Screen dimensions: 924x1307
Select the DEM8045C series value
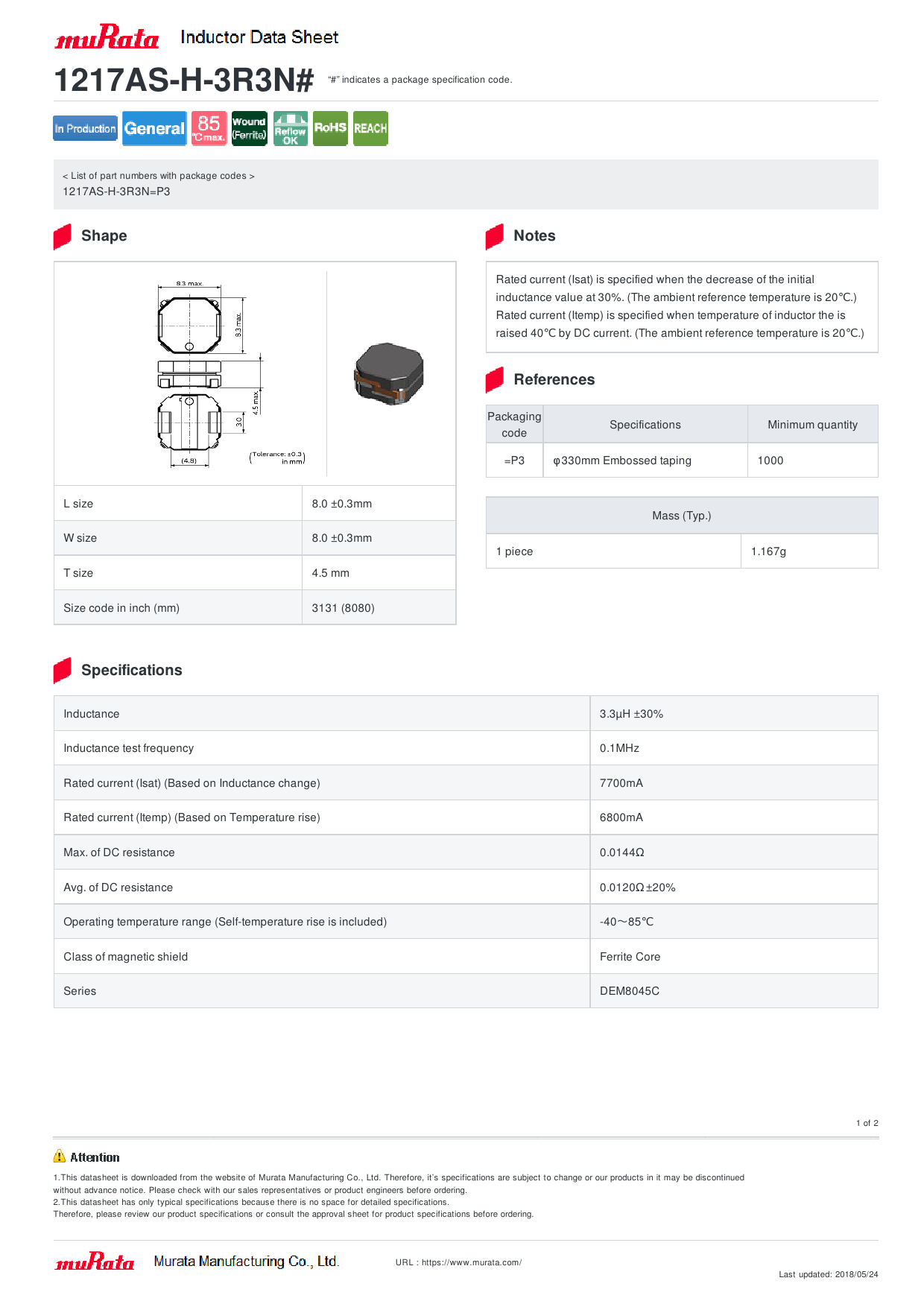click(630, 991)
